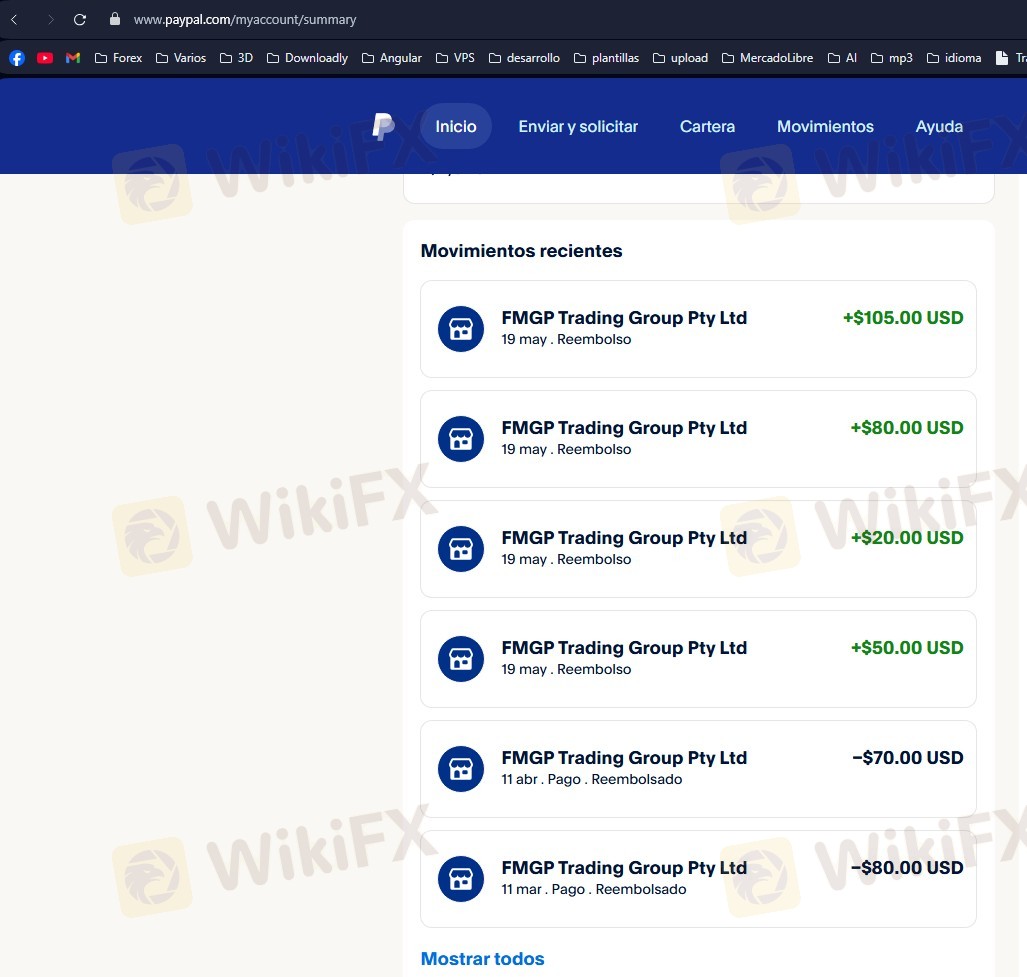This screenshot has height=977, width=1027.
Task: Click the store icon of the +$80.00 refund
Action: click(461, 439)
